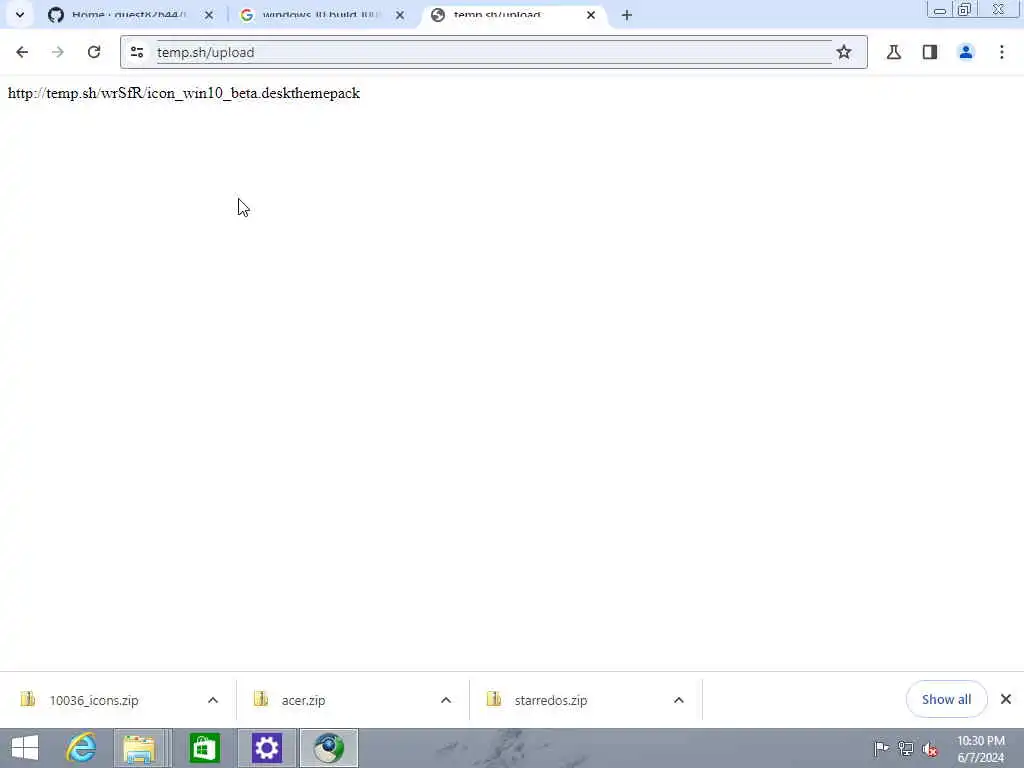Open a new tab with plus button
The image size is (1024, 768).
click(x=627, y=14)
